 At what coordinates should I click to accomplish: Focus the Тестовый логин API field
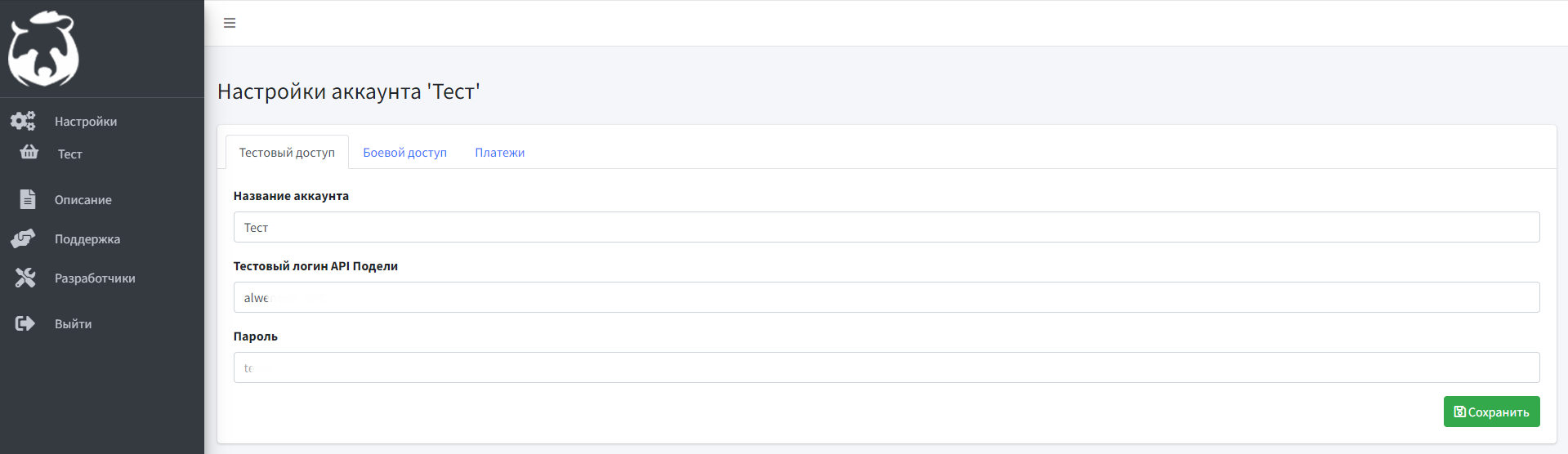tap(887, 297)
